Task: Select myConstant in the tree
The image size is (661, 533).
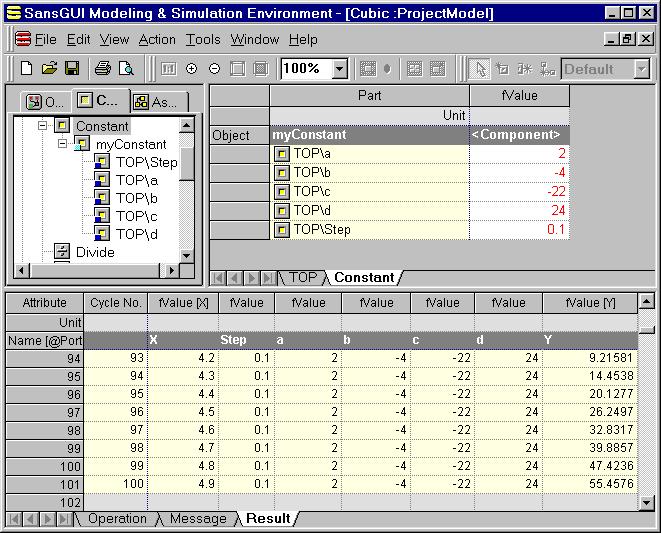Action: coord(131,144)
